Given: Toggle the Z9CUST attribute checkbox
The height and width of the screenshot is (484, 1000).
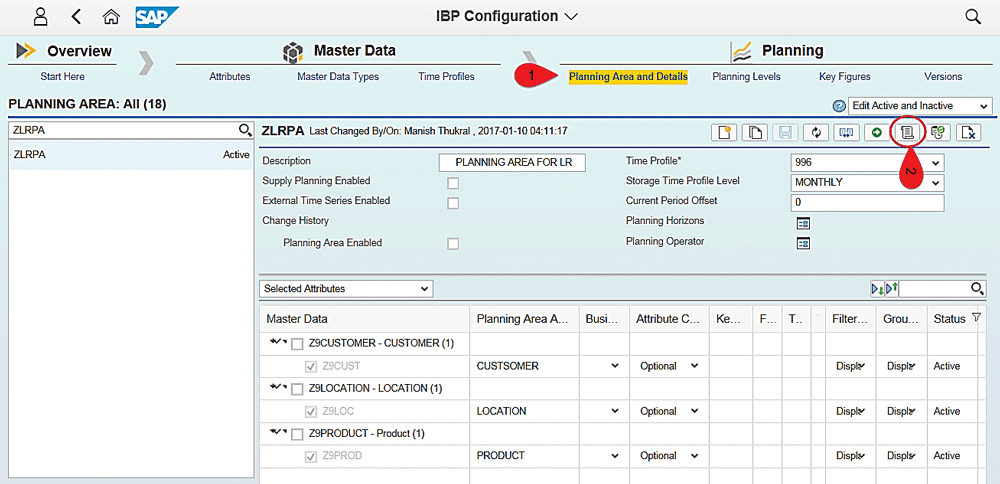Looking at the screenshot, I should (x=311, y=367).
